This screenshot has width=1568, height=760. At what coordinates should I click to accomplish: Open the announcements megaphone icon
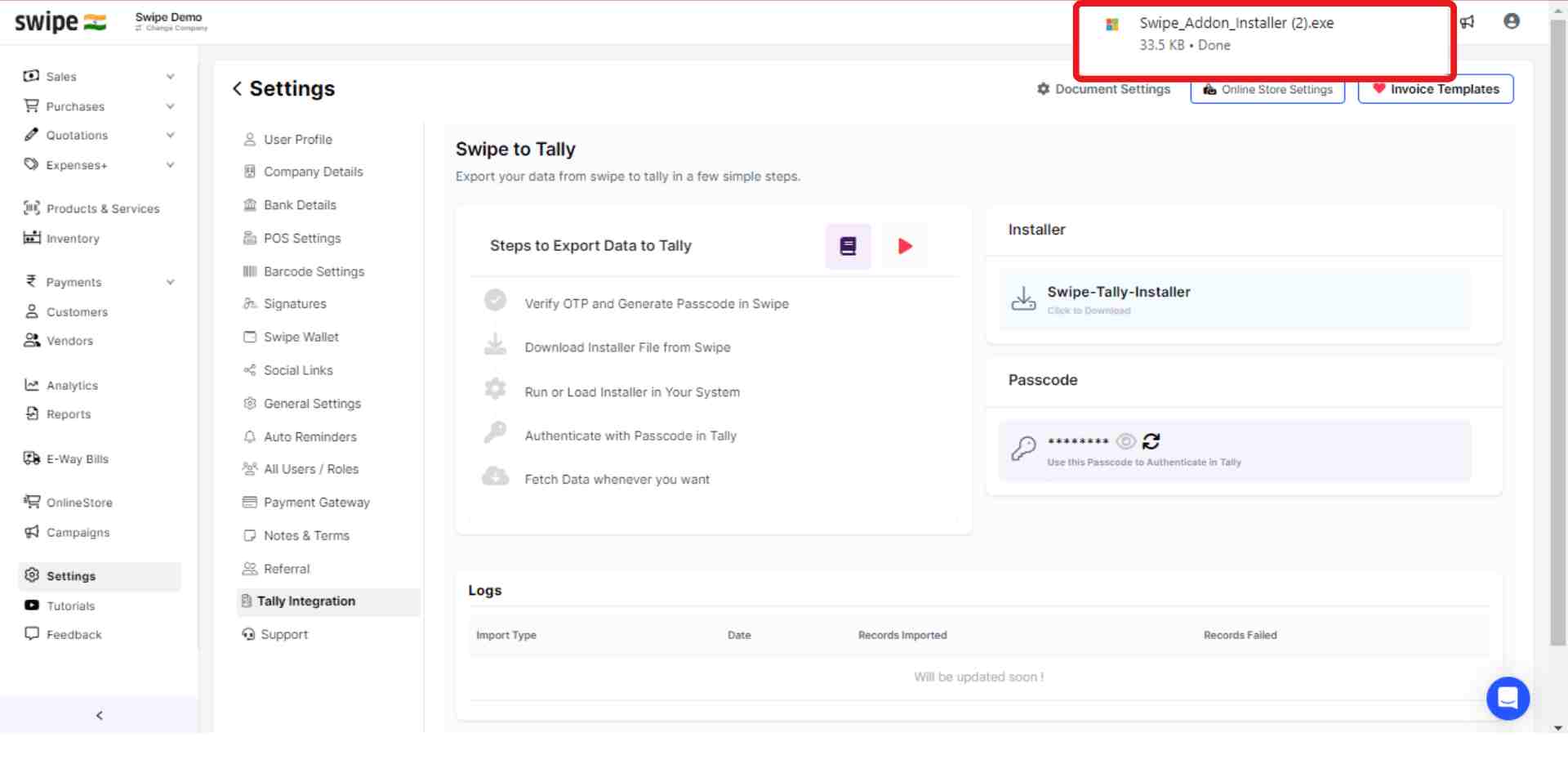1468,22
